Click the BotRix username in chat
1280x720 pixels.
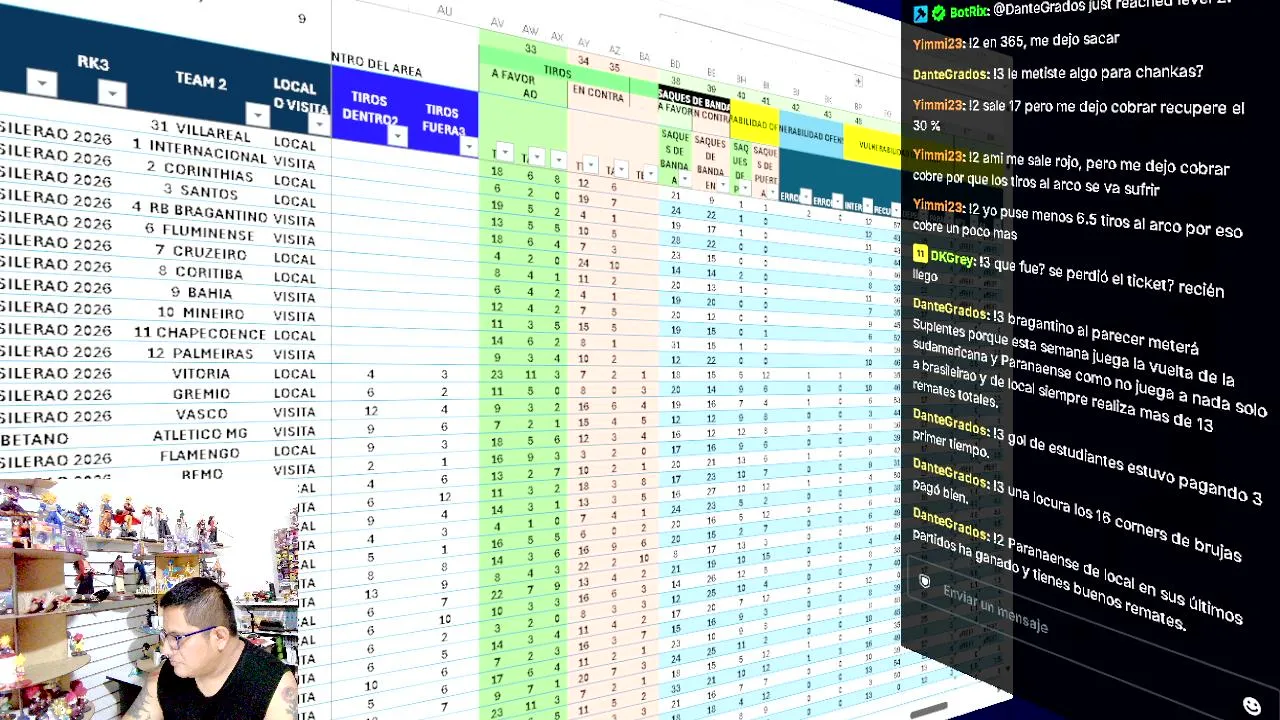click(970, 12)
